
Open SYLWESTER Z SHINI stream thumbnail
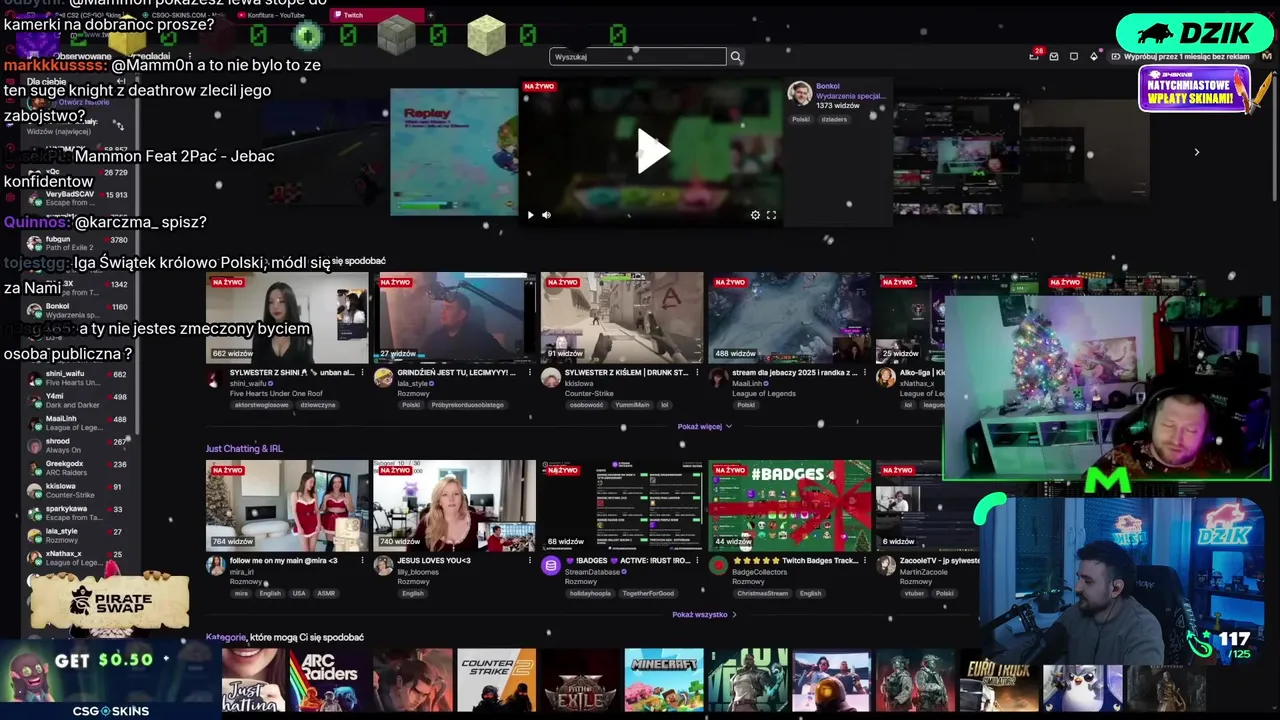[x=287, y=317]
